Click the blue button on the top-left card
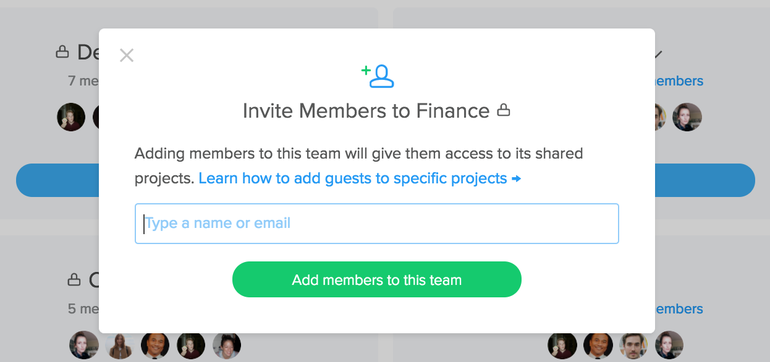The width and height of the screenshot is (770, 362). coord(57,180)
